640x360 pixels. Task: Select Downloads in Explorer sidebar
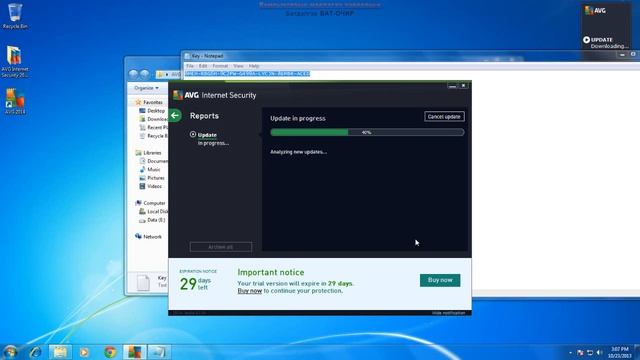153,119
